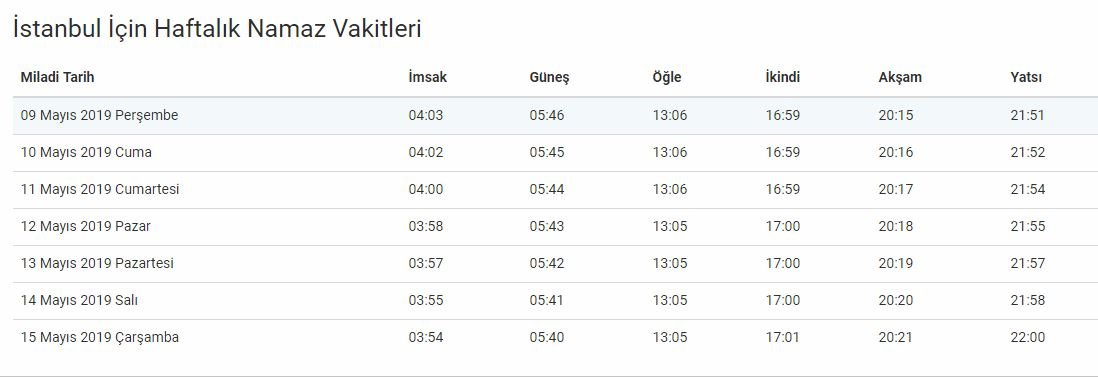Click the Miladi Tarih column header

(57, 78)
